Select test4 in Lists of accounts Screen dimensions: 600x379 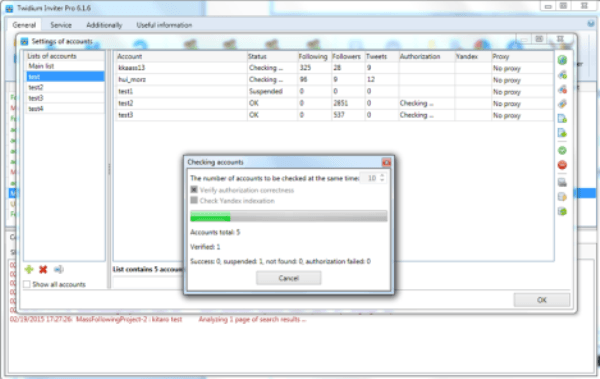(64, 109)
